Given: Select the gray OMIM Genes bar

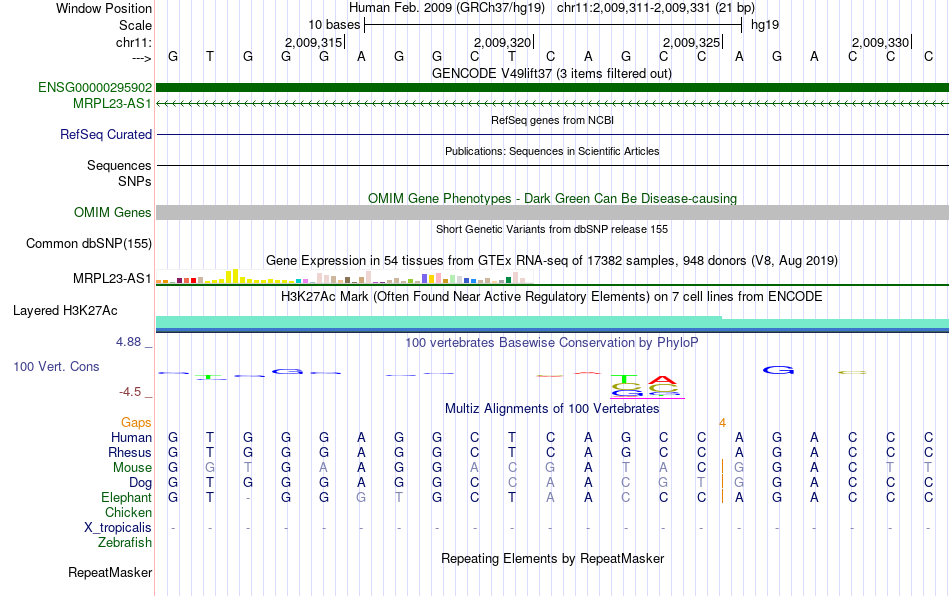Looking at the screenshot, I should (553, 213).
